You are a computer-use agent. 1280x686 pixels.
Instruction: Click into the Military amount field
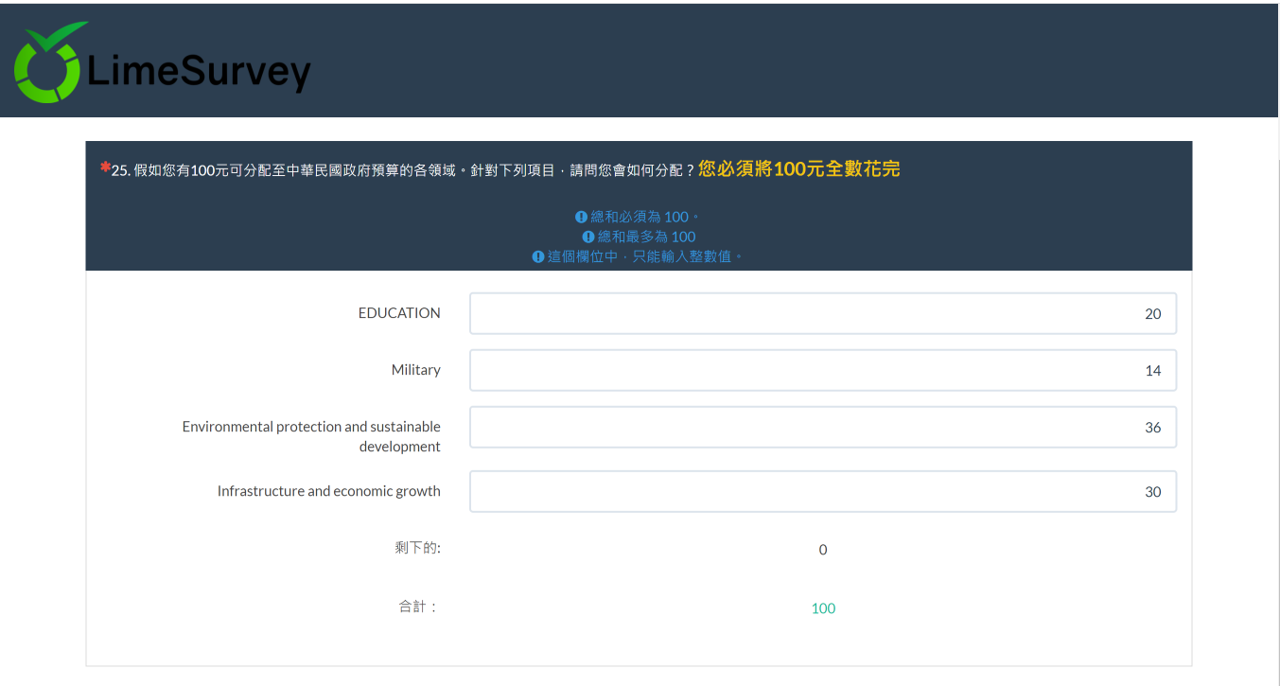tap(822, 370)
